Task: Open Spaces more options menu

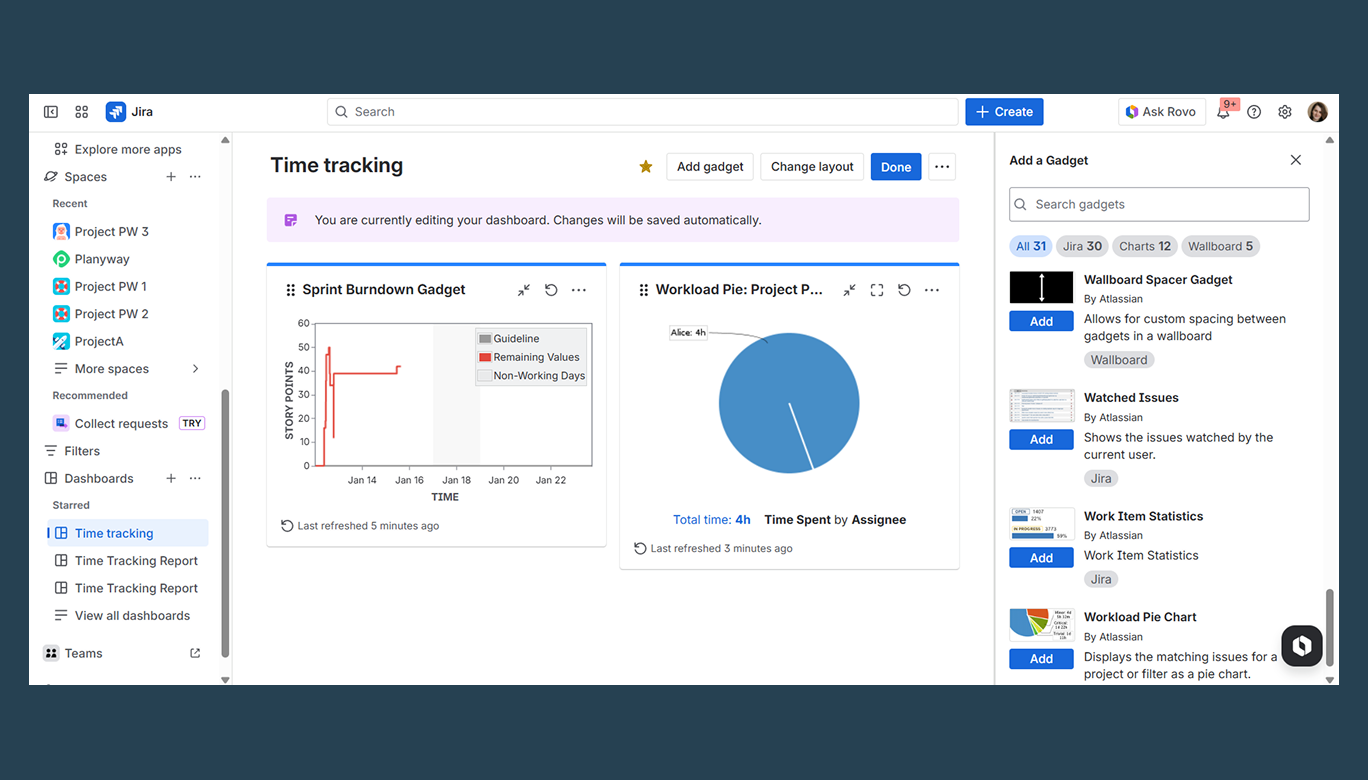Action: pyautogui.click(x=195, y=177)
